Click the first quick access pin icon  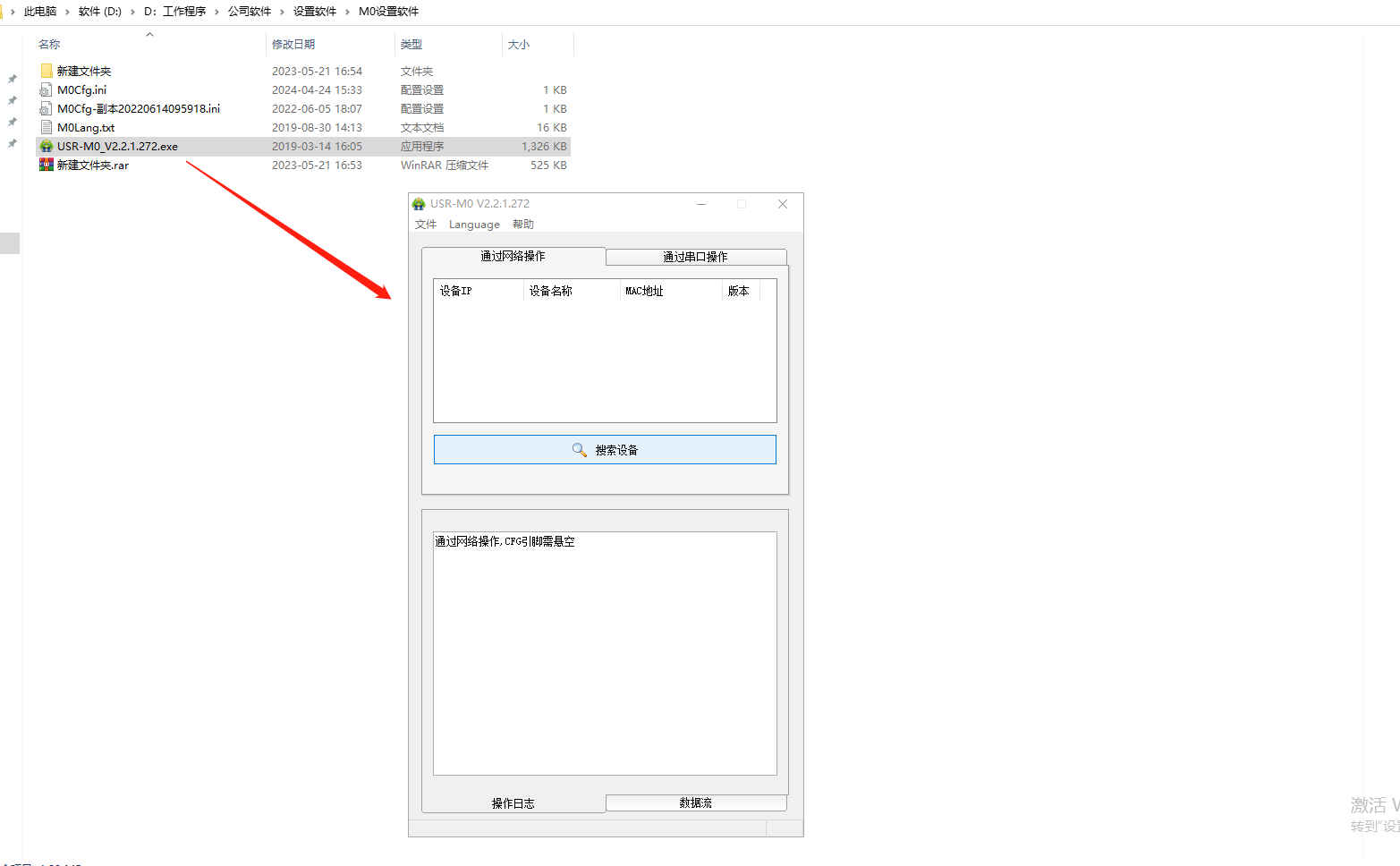[x=13, y=79]
